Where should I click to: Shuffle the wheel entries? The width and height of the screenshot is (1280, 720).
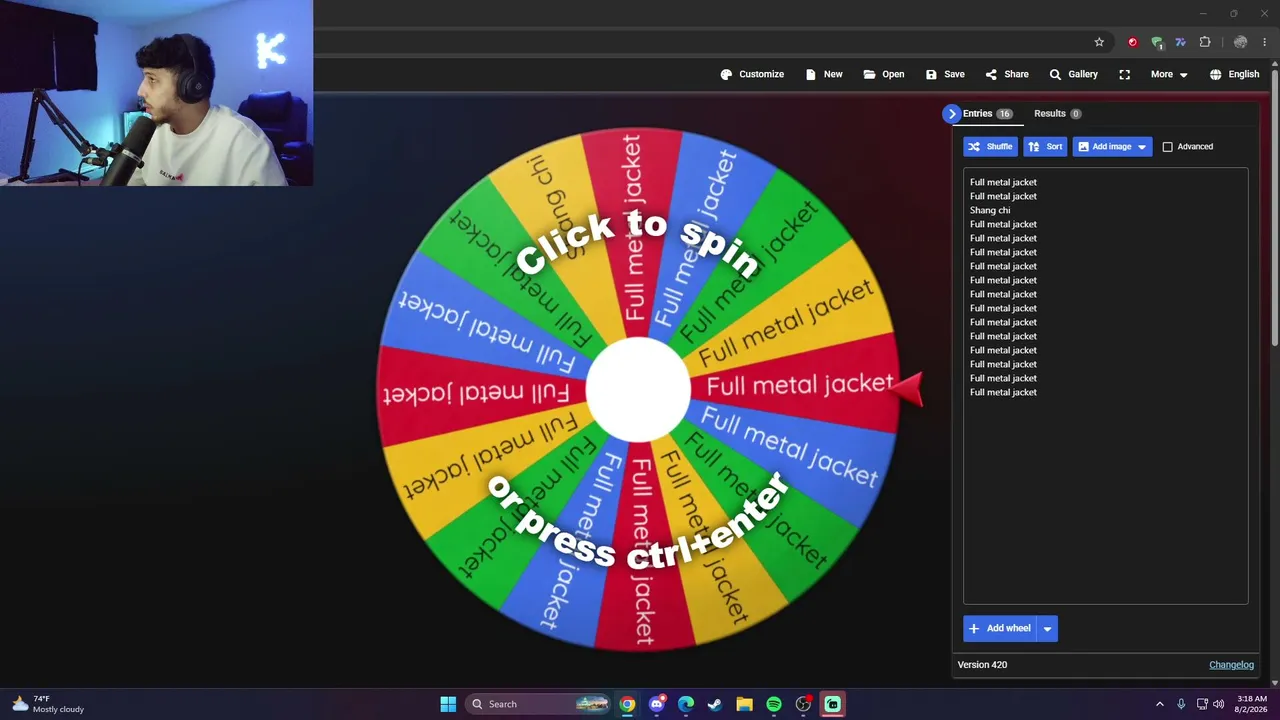pos(990,147)
